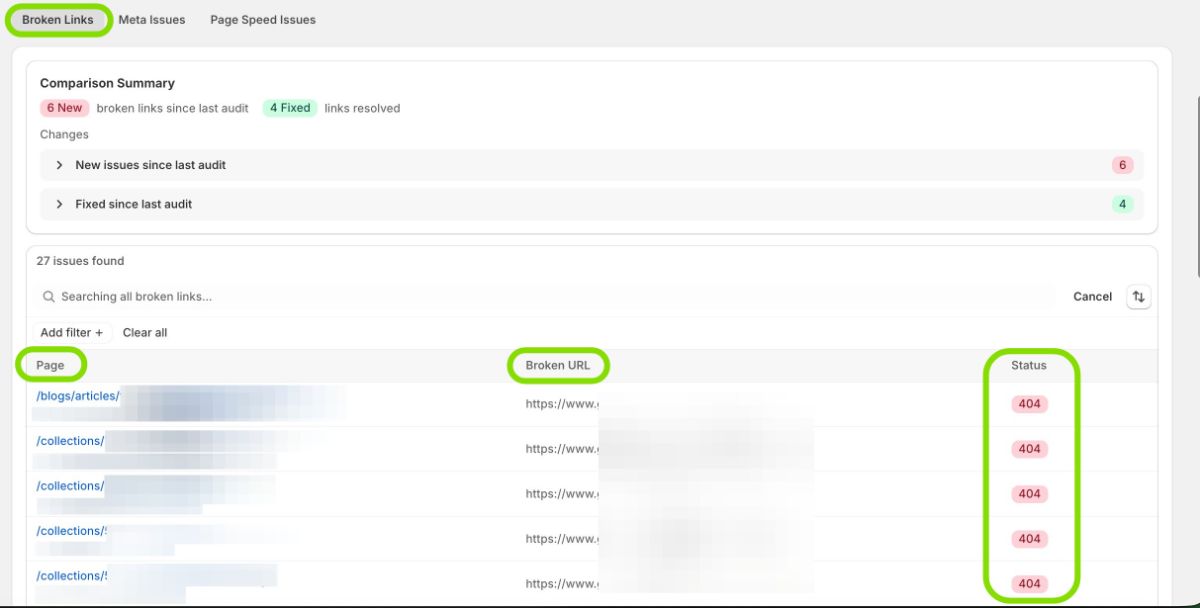Click the magnifying glass search icon

coord(49,297)
